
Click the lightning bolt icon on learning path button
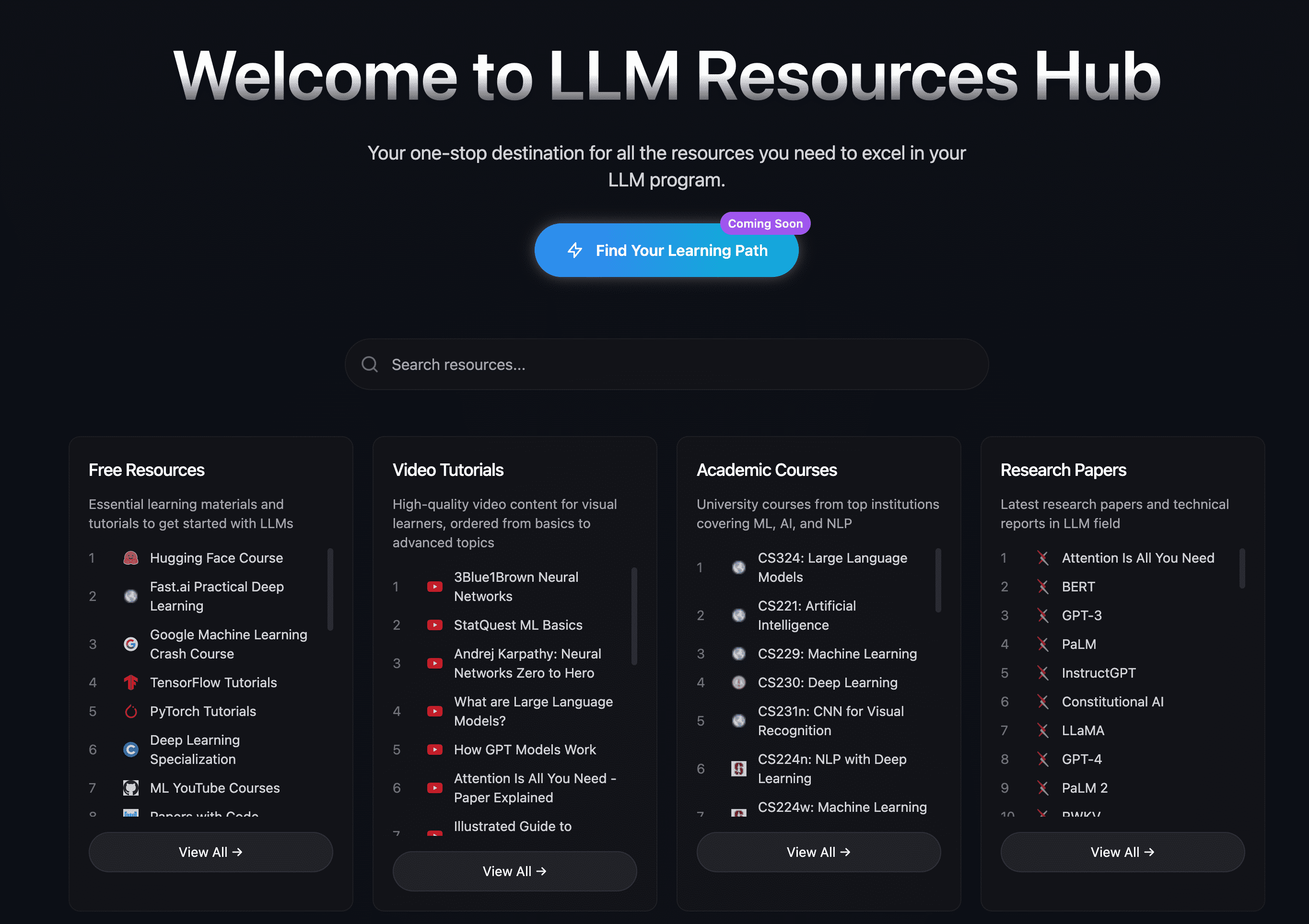click(x=575, y=250)
